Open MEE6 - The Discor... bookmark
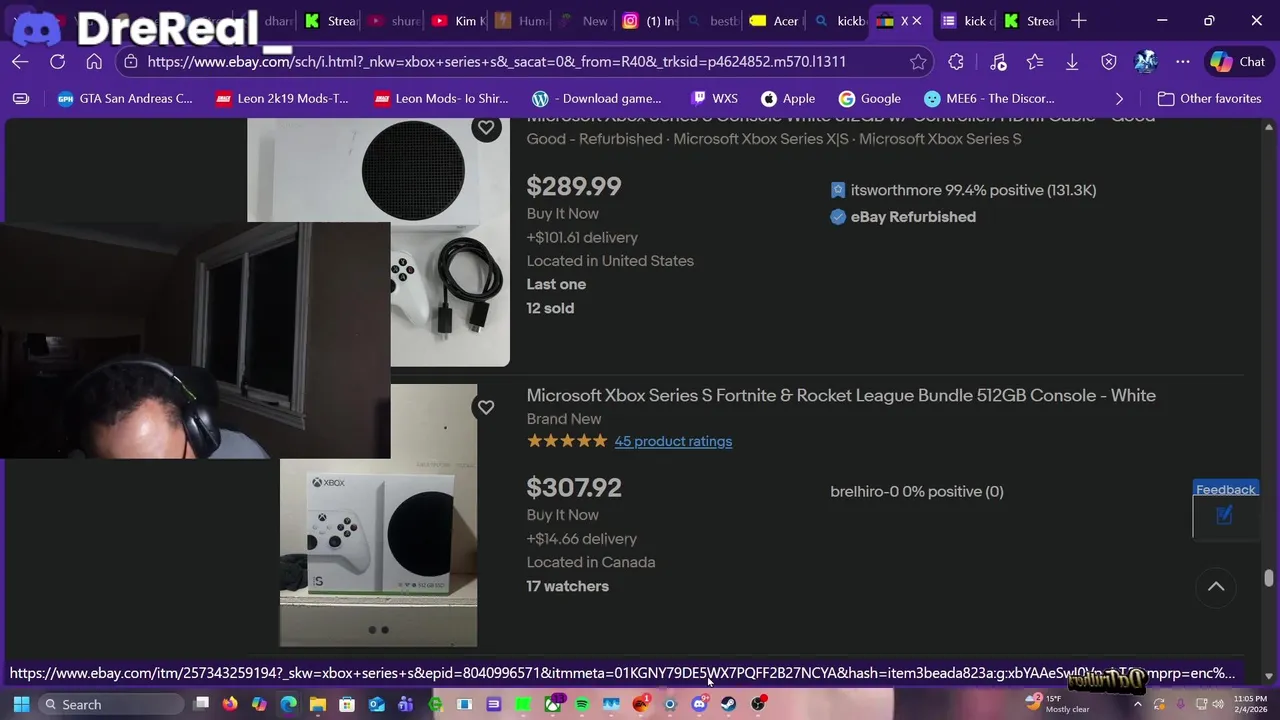The height and width of the screenshot is (720, 1280). tap(989, 98)
